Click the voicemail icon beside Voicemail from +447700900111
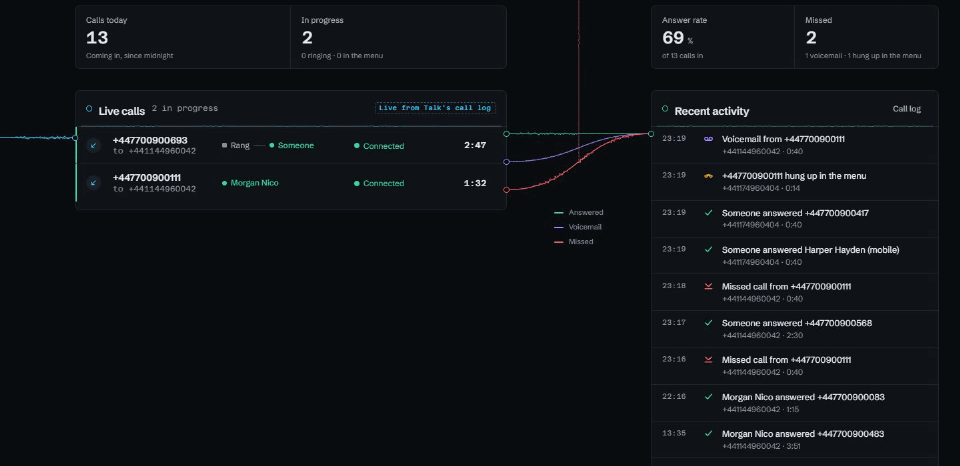The height and width of the screenshot is (466, 960). (708, 140)
